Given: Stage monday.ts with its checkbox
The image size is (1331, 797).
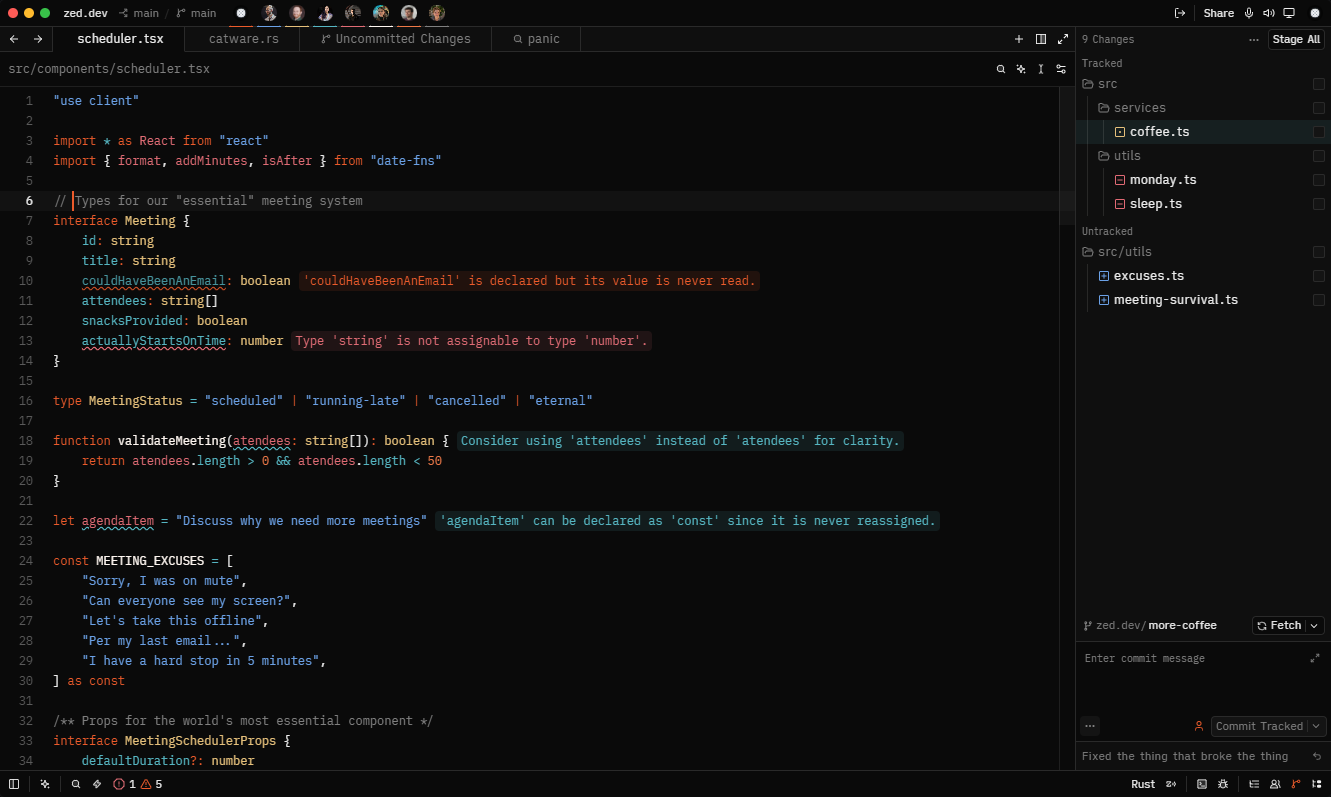Looking at the screenshot, I should (x=1319, y=180).
